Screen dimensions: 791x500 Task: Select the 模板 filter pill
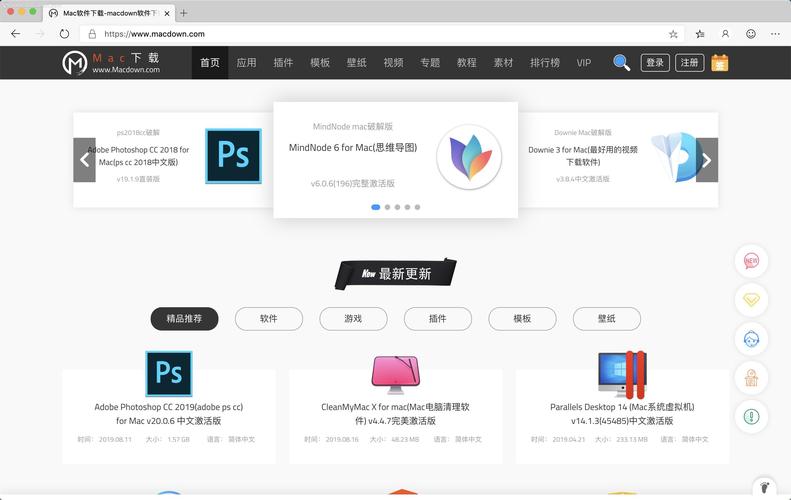click(522, 319)
